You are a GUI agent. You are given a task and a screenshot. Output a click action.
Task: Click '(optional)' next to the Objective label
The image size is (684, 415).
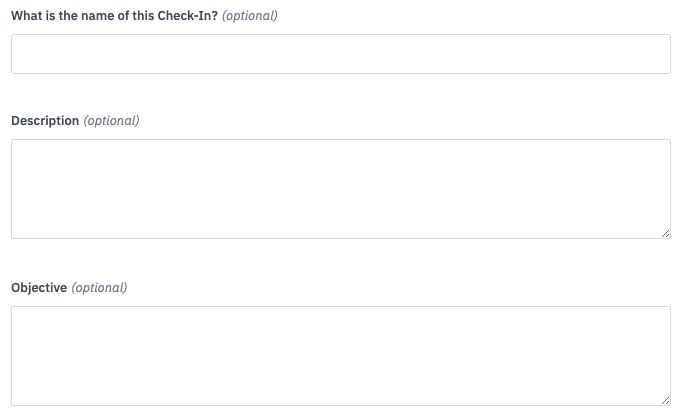pos(99,288)
